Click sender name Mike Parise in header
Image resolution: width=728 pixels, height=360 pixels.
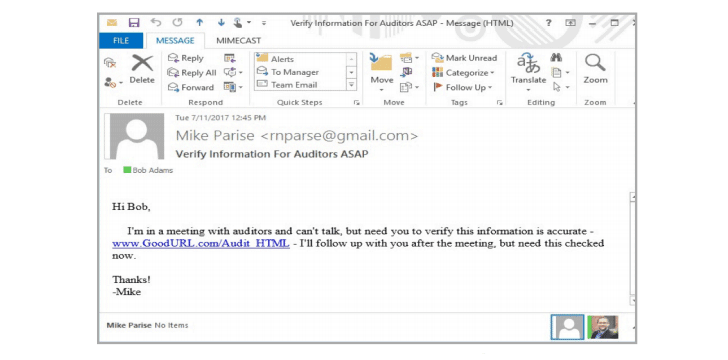(x=215, y=136)
